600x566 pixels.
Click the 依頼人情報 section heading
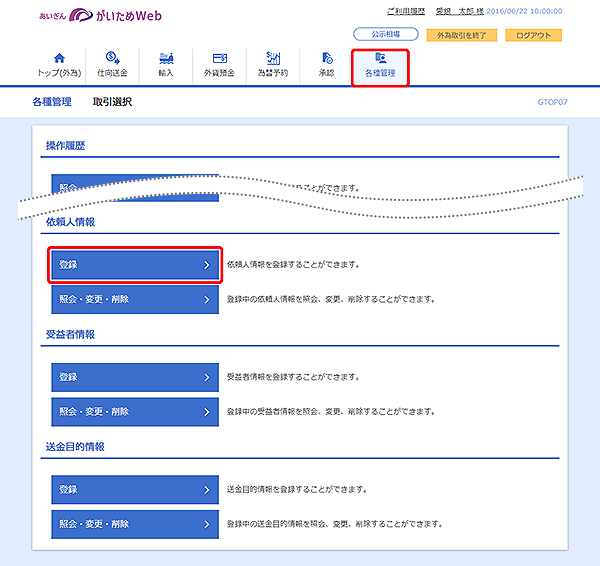[70, 222]
